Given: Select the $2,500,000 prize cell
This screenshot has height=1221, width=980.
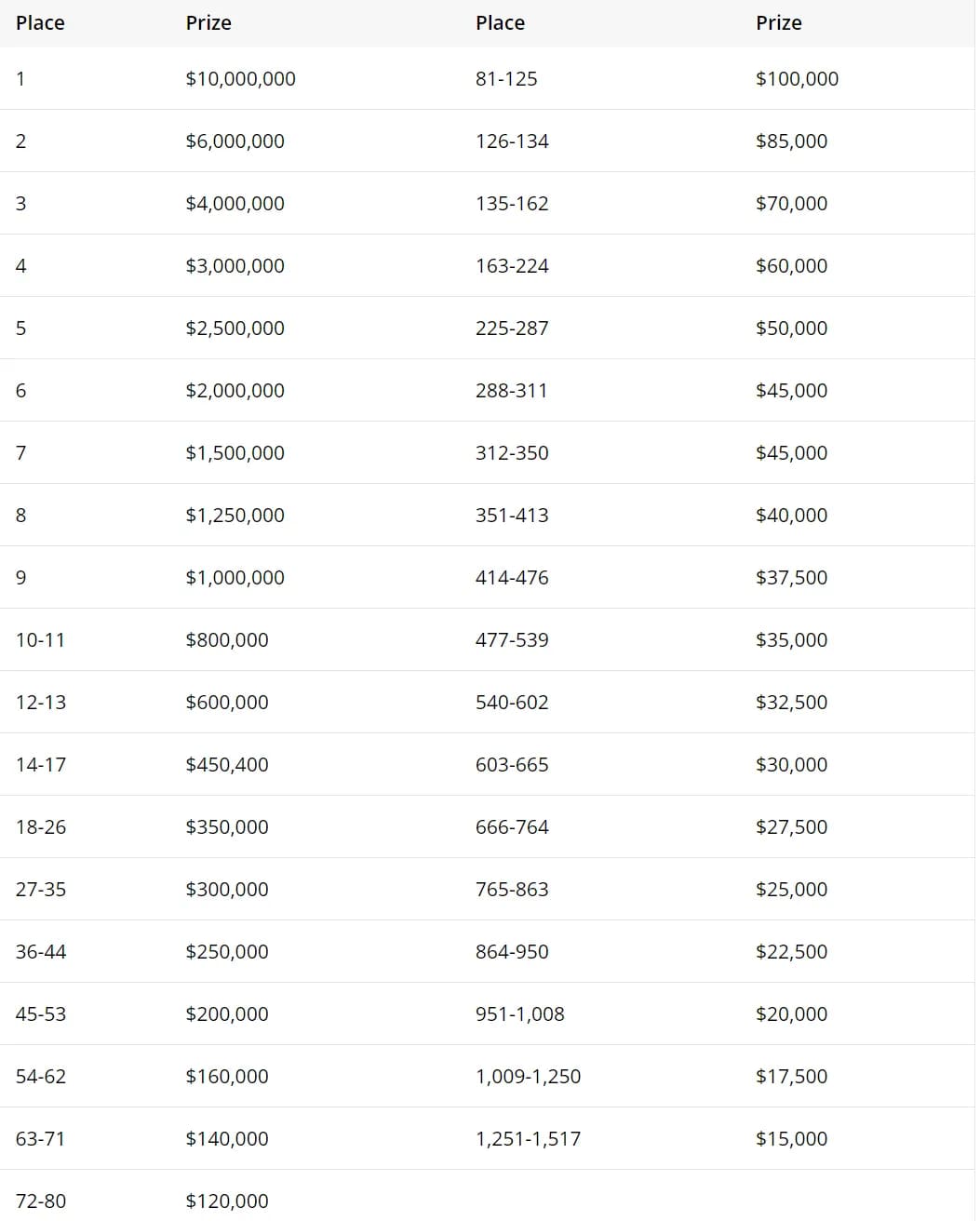Looking at the screenshot, I should point(235,329).
